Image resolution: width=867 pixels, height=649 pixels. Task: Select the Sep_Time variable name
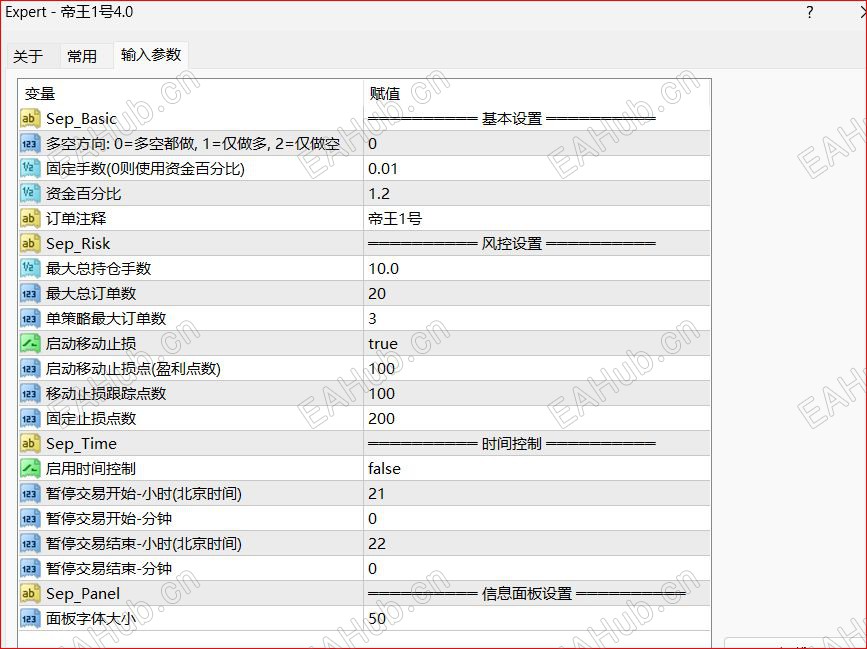point(81,444)
